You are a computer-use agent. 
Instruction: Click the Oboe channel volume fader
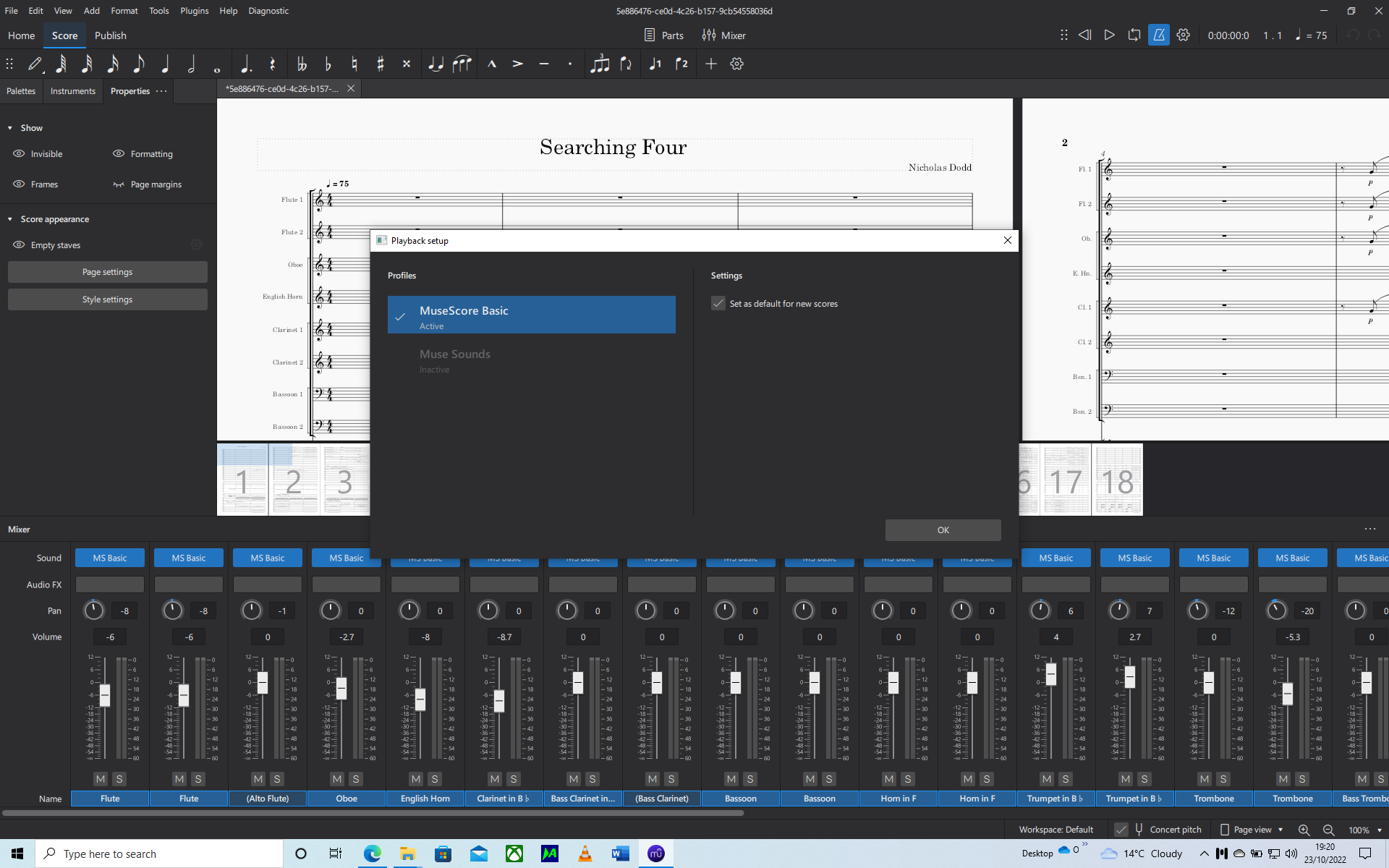pyautogui.click(x=341, y=688)
